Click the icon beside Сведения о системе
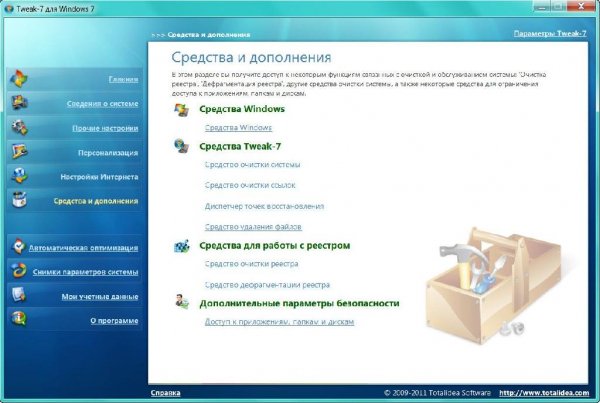 pyautogui.click(x=19, y=103)
